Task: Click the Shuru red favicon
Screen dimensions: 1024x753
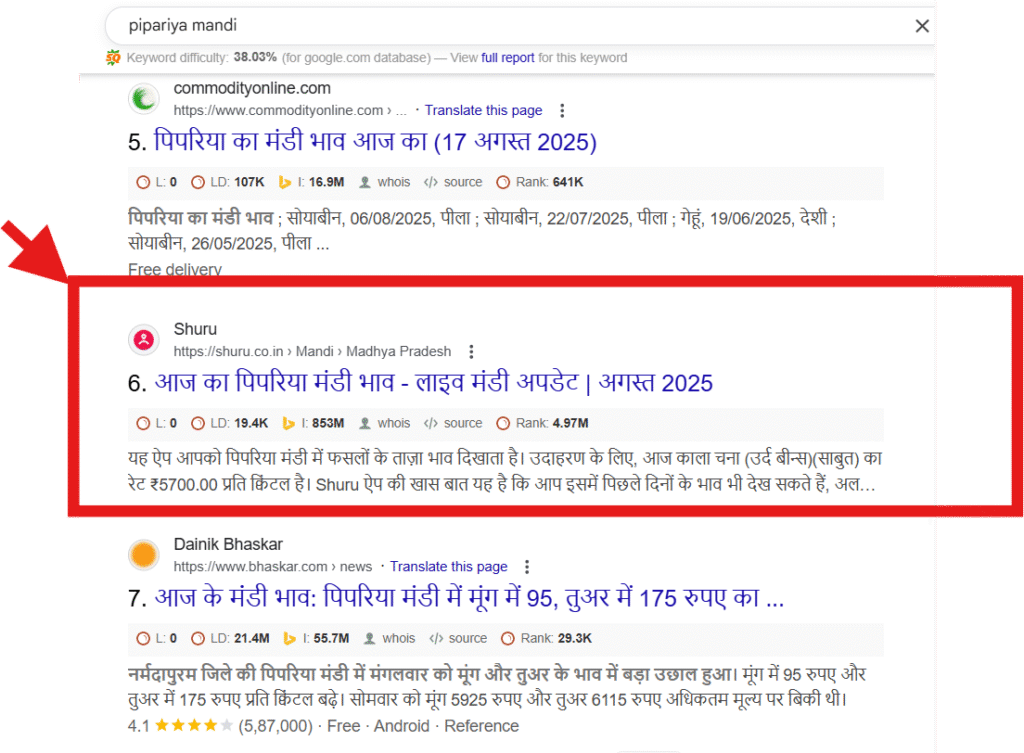Action: (x=144, y=340)
